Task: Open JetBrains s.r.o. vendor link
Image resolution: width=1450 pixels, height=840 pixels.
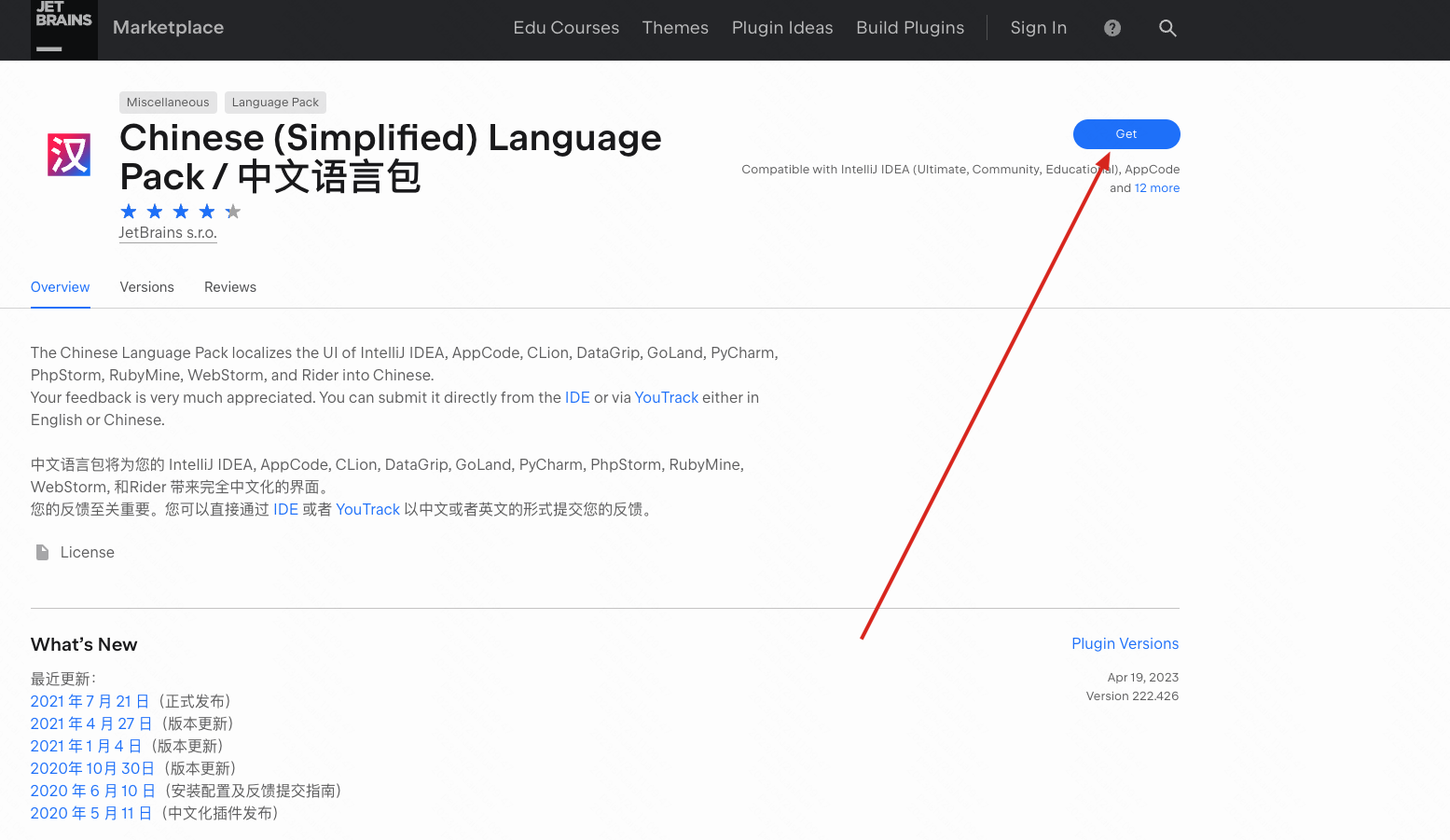Action: 168,233
